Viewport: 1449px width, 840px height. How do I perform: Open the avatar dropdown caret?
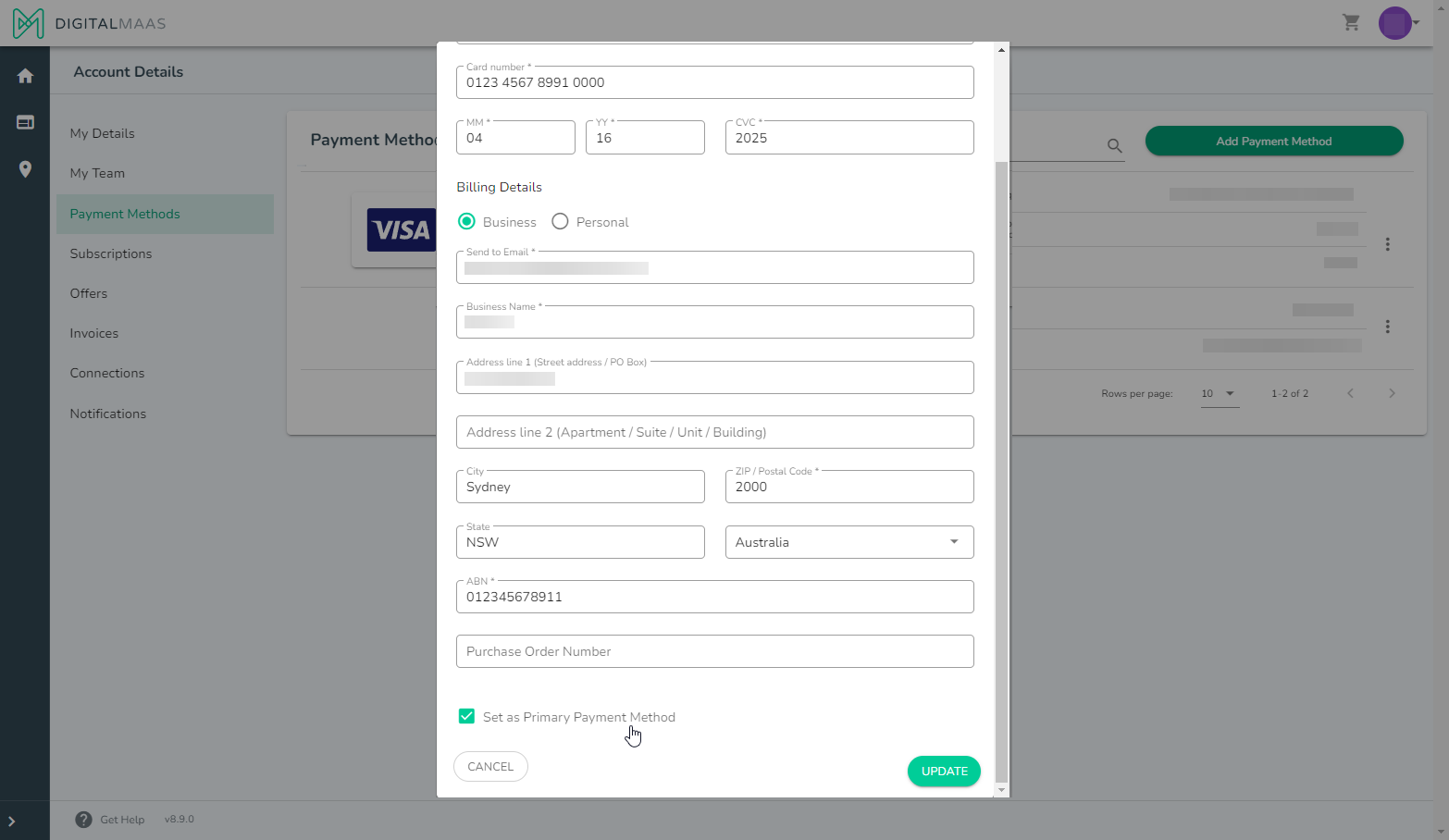1416,23
